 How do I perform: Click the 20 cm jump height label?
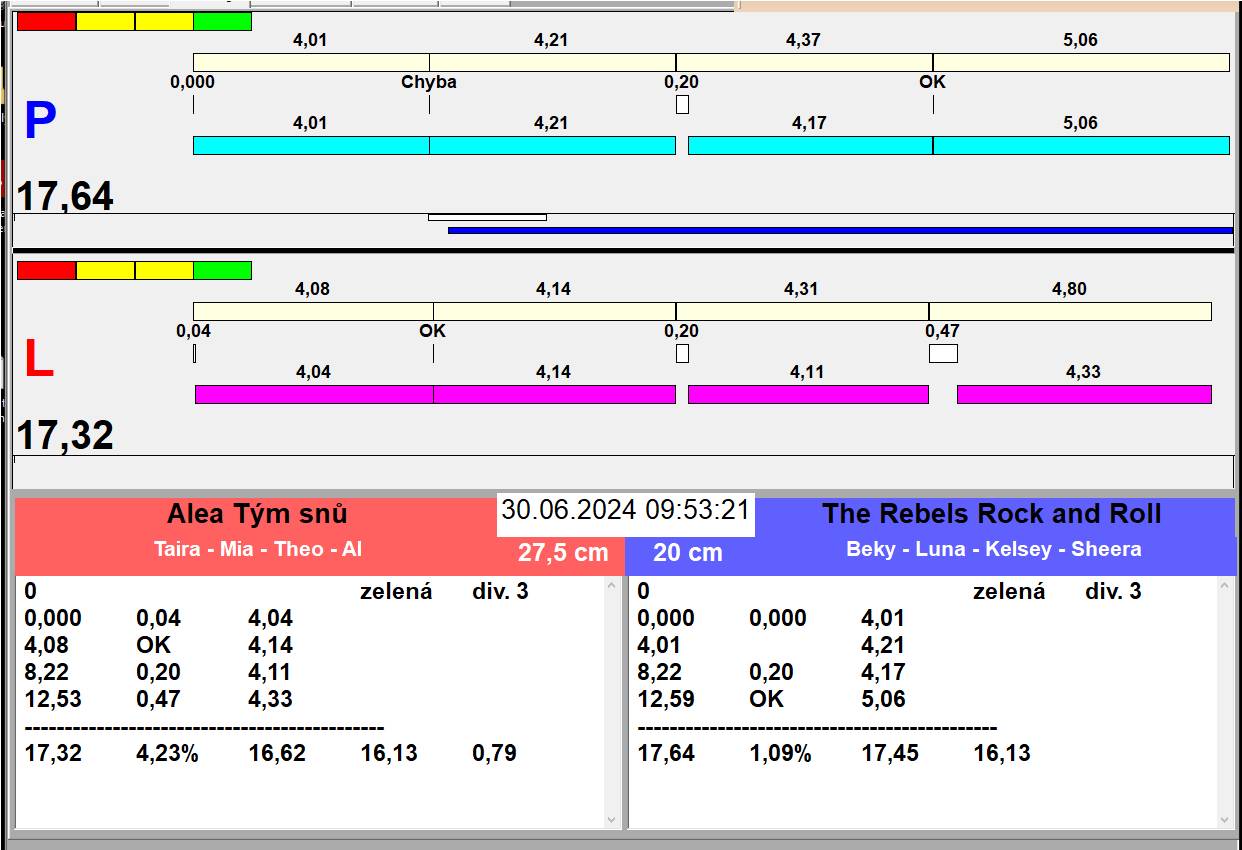click(x=687, y=552)
